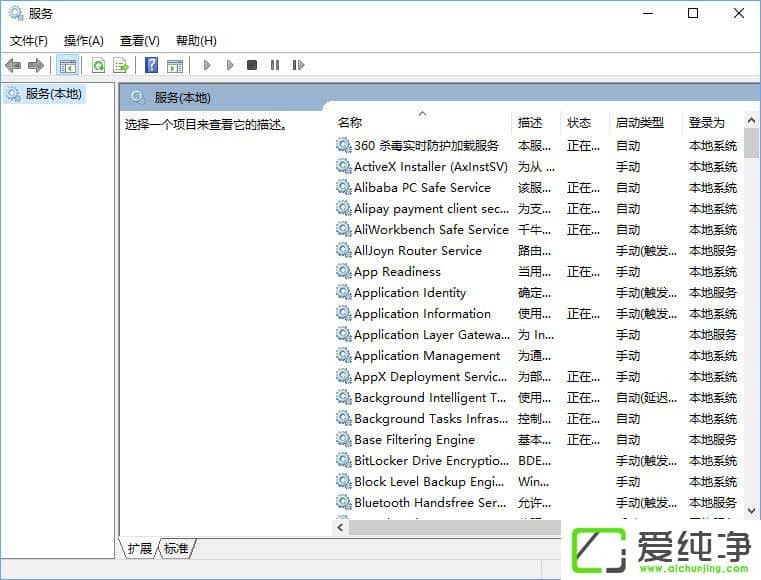The image size is (761, 580).
Task: Select the AllJoyn Router Service row
Action: click(537, 250)
